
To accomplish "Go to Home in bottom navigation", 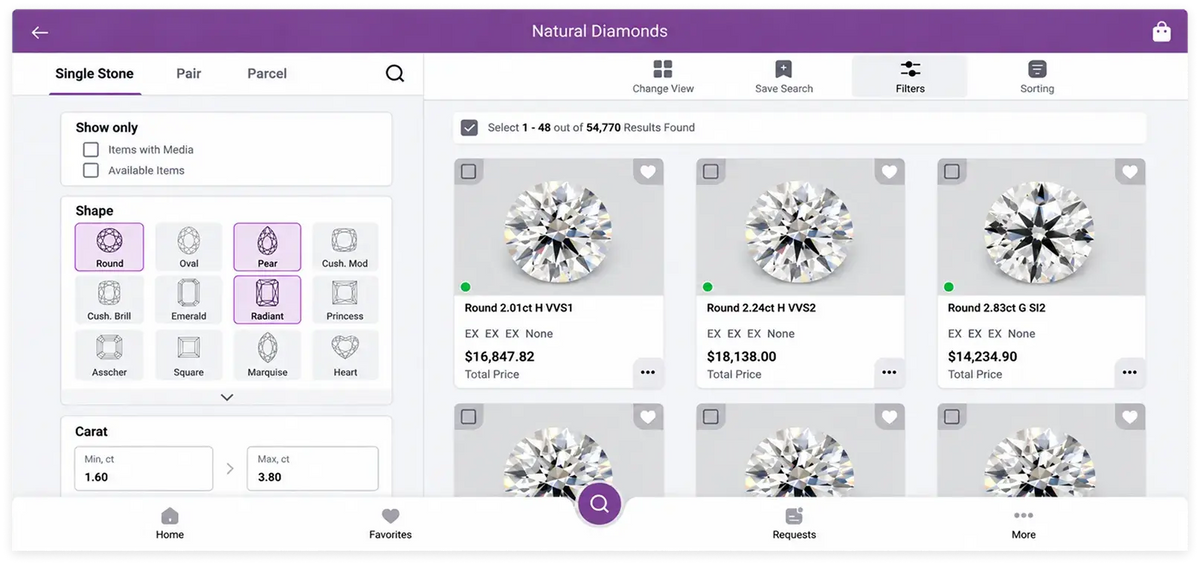I will 170,524.
